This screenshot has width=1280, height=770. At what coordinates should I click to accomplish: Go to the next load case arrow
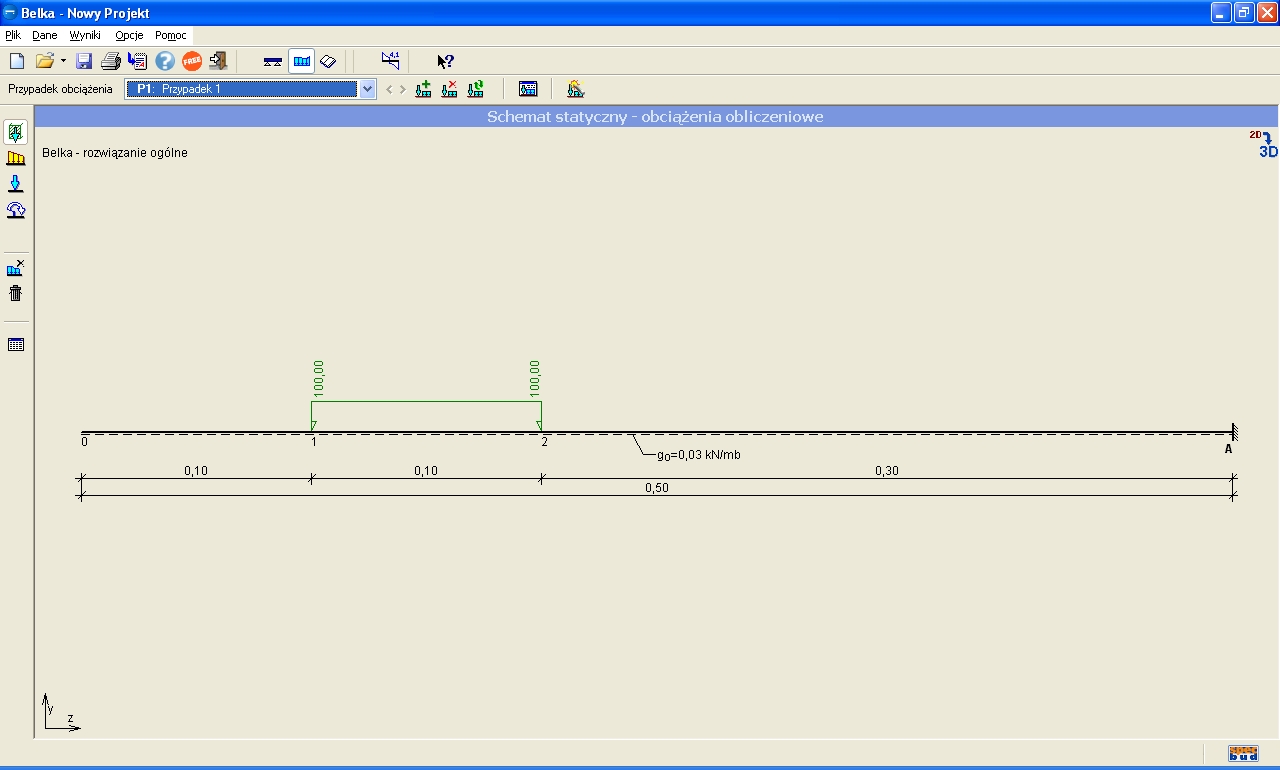tap(402, 89)
